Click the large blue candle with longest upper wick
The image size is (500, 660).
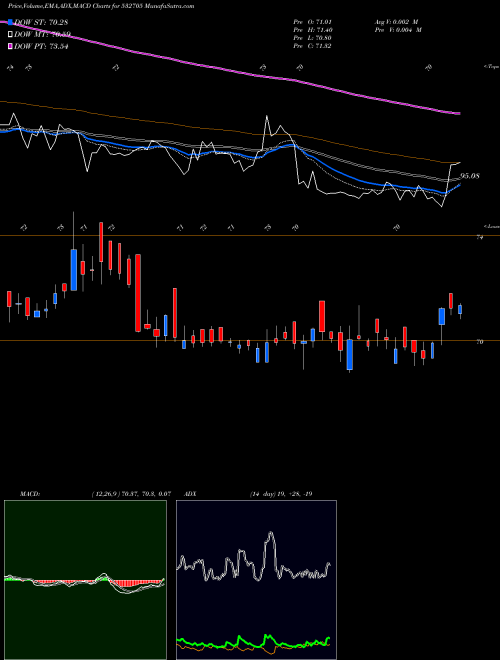click(74, 269)
